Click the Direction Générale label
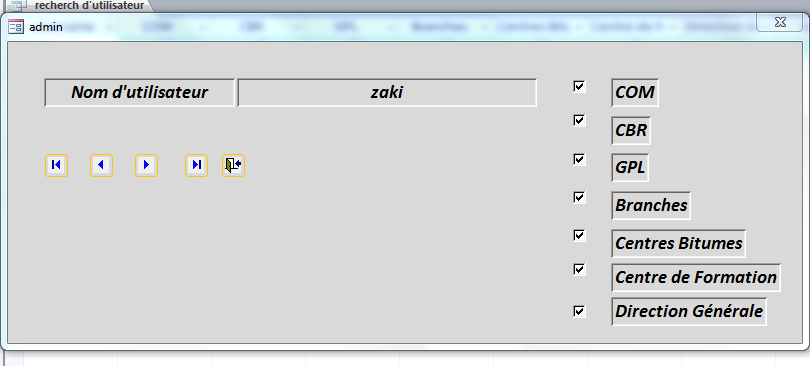Image resolution: width=810 pixels, height=366 pixels. click(x=689, y=311)
